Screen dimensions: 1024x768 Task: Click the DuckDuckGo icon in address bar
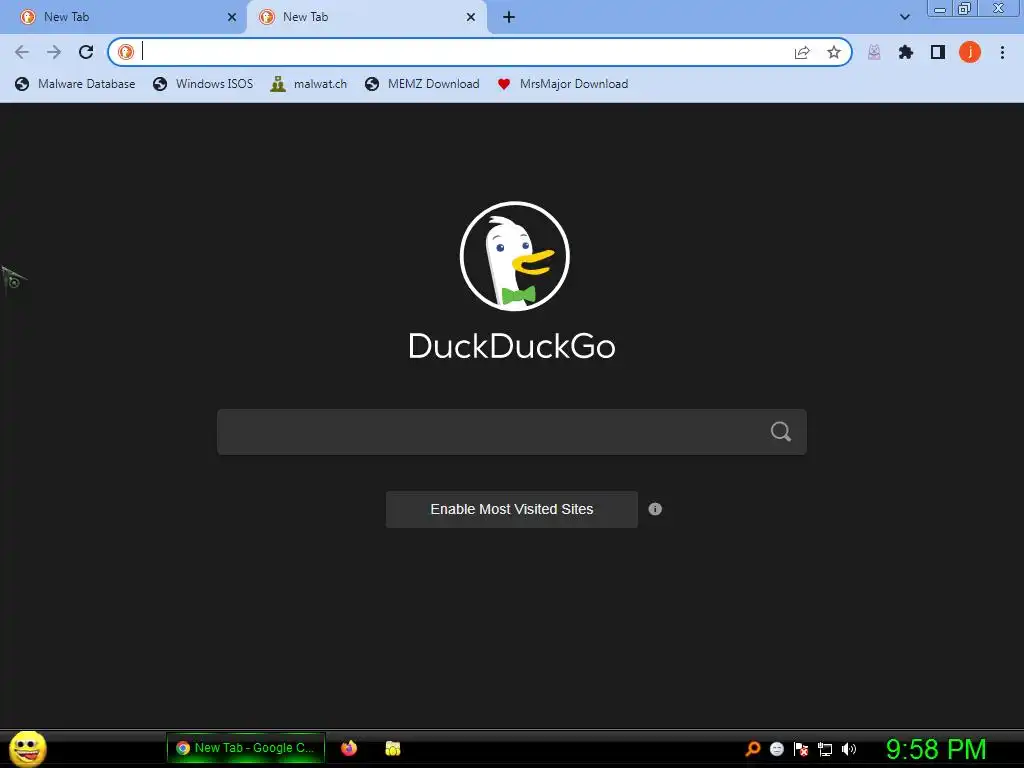pyautogui.click(x=126, y=52)
